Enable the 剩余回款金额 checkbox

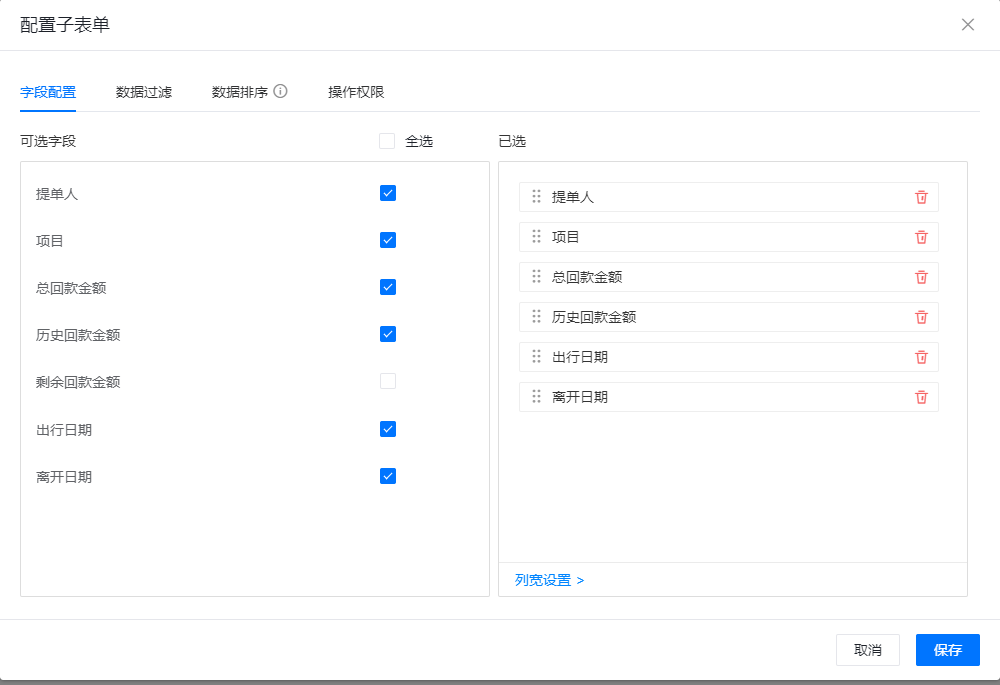click(388, 381)
